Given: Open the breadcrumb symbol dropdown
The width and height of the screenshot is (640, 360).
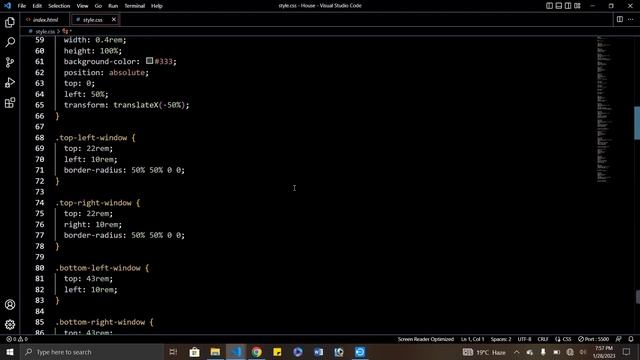Looking at the screenshot, I should click(67, 31).
